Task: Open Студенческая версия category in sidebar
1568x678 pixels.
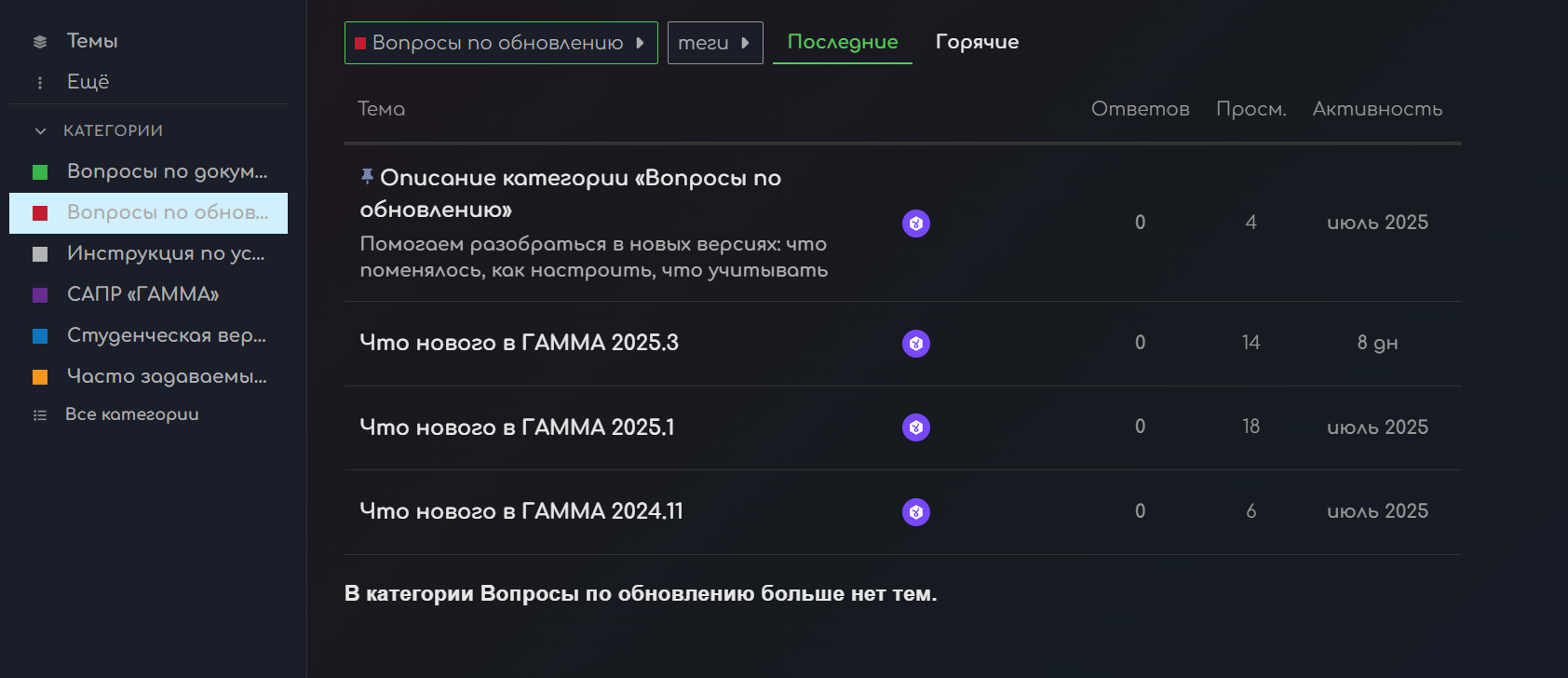Action: coord(166,335)
